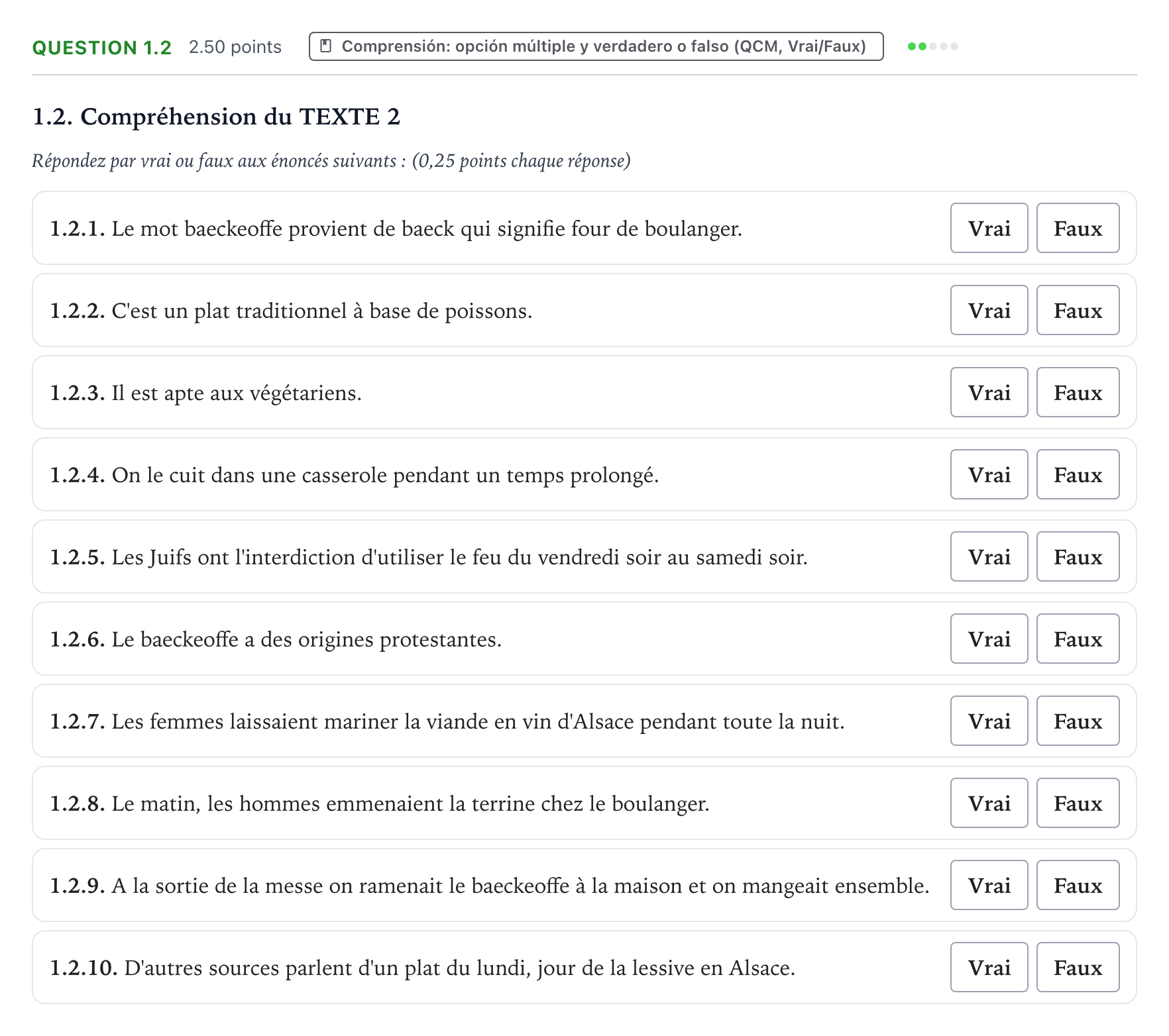Choose Vrai for boulanger terrine statement 1.2.8
The height and width of the screenshot is (1036, 1169).
click(x=989, y=803)
